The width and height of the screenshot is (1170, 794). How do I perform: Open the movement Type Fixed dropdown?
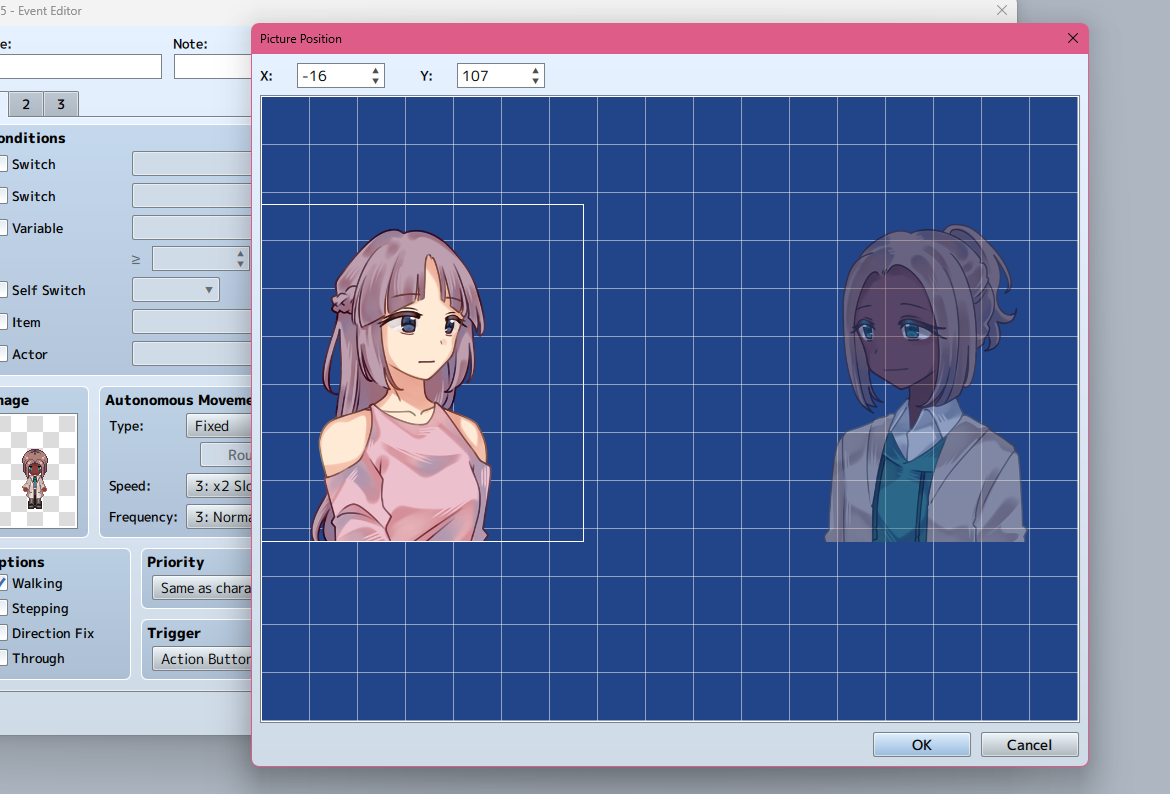(x=218, y=426)
